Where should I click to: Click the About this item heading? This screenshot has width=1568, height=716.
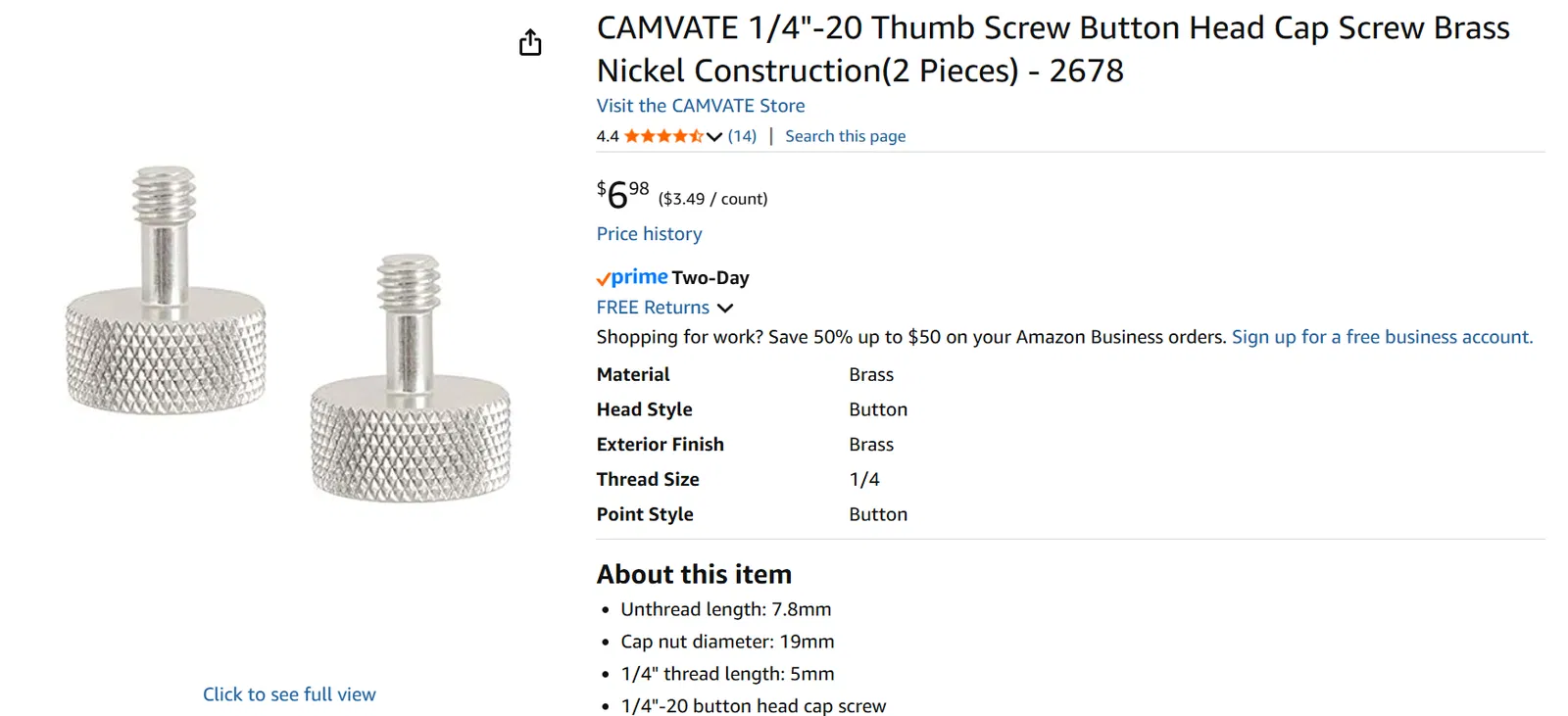pos(694,574)
